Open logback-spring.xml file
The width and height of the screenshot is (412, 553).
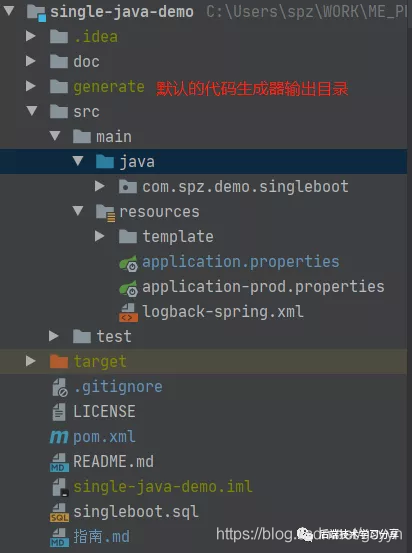(x=223, y=312)
